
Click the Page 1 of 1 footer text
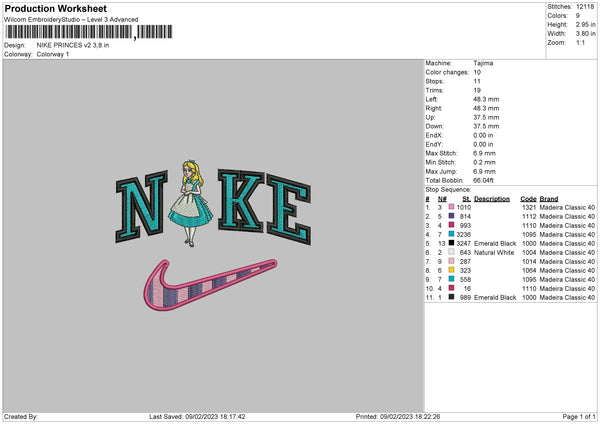(579, 417)
